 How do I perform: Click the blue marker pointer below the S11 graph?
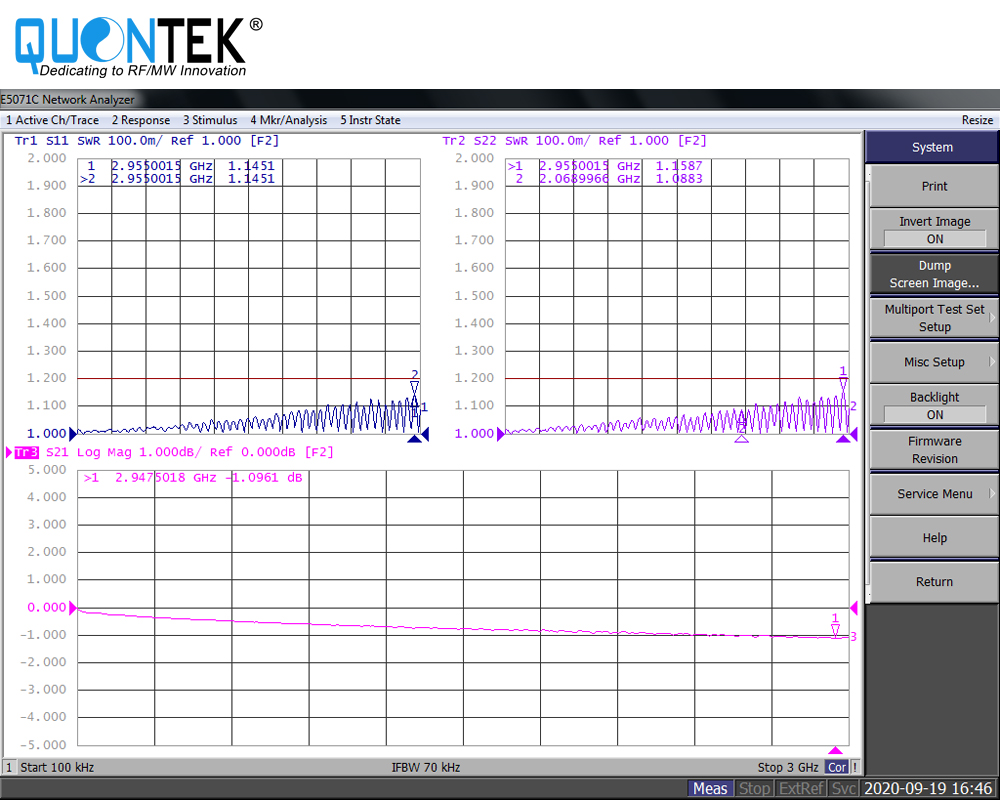pos(415,438)
